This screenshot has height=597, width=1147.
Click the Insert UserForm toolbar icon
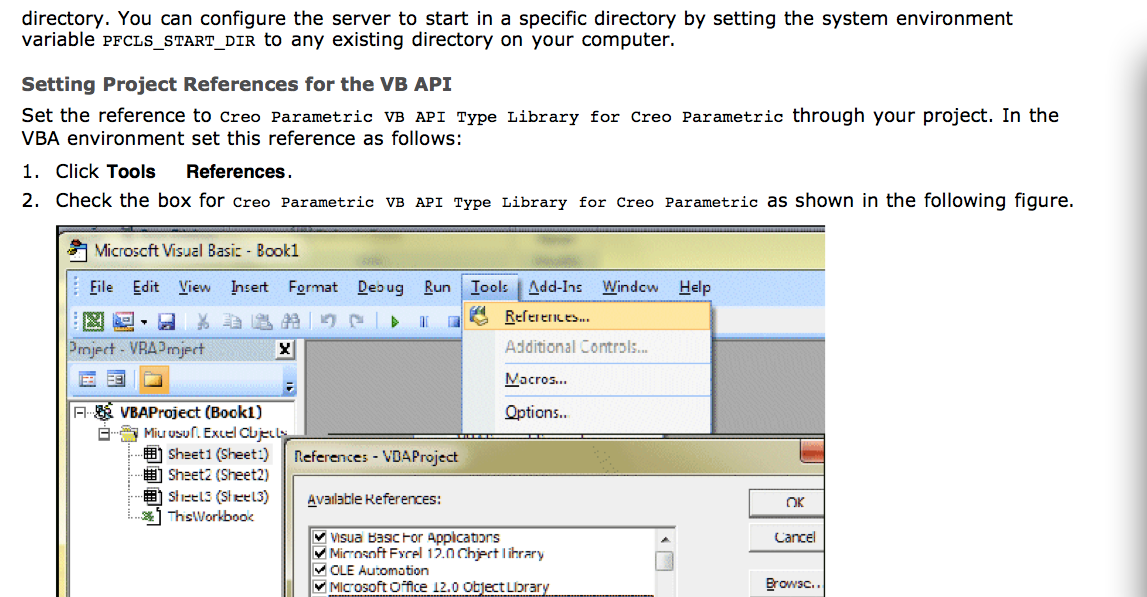tap(123, 321)
